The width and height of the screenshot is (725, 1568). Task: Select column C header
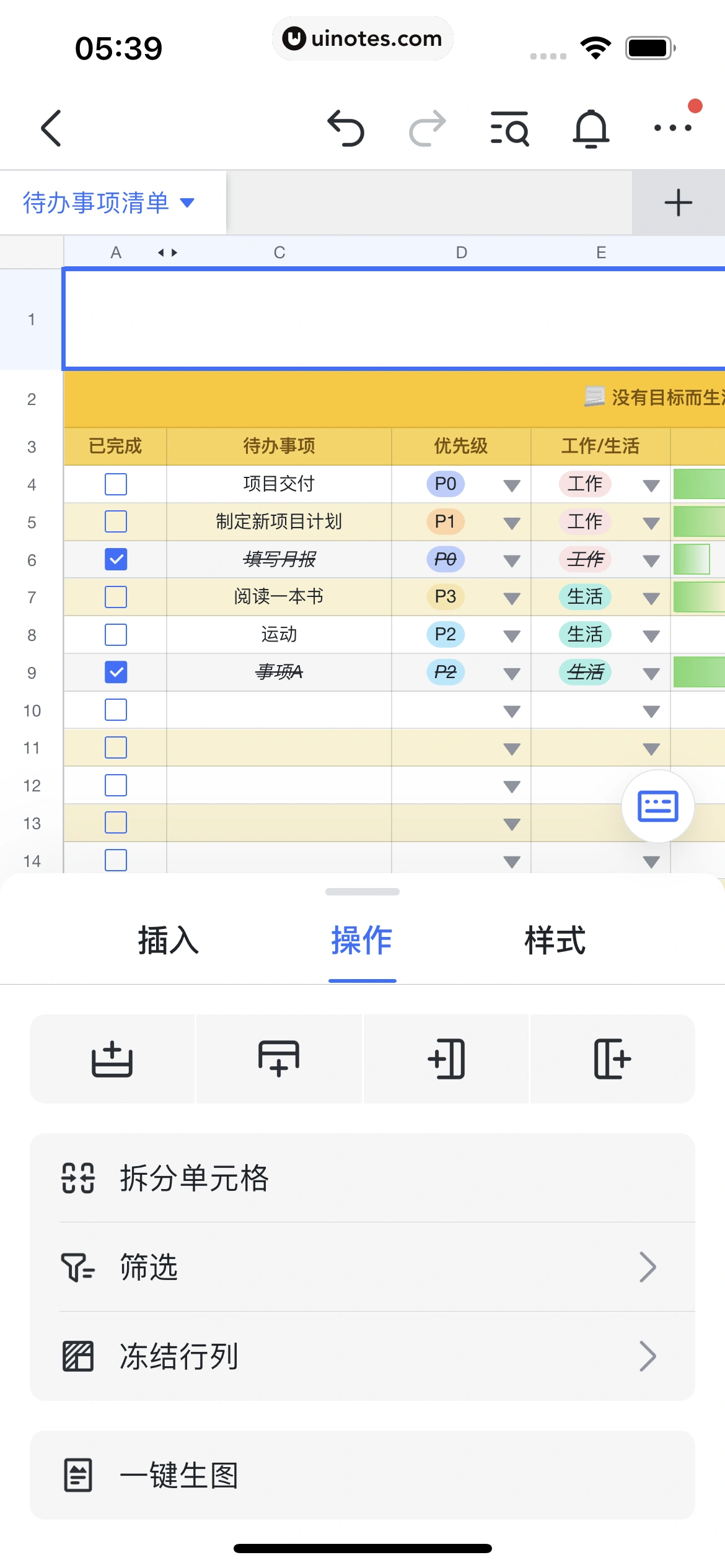[x=279, y=253]
